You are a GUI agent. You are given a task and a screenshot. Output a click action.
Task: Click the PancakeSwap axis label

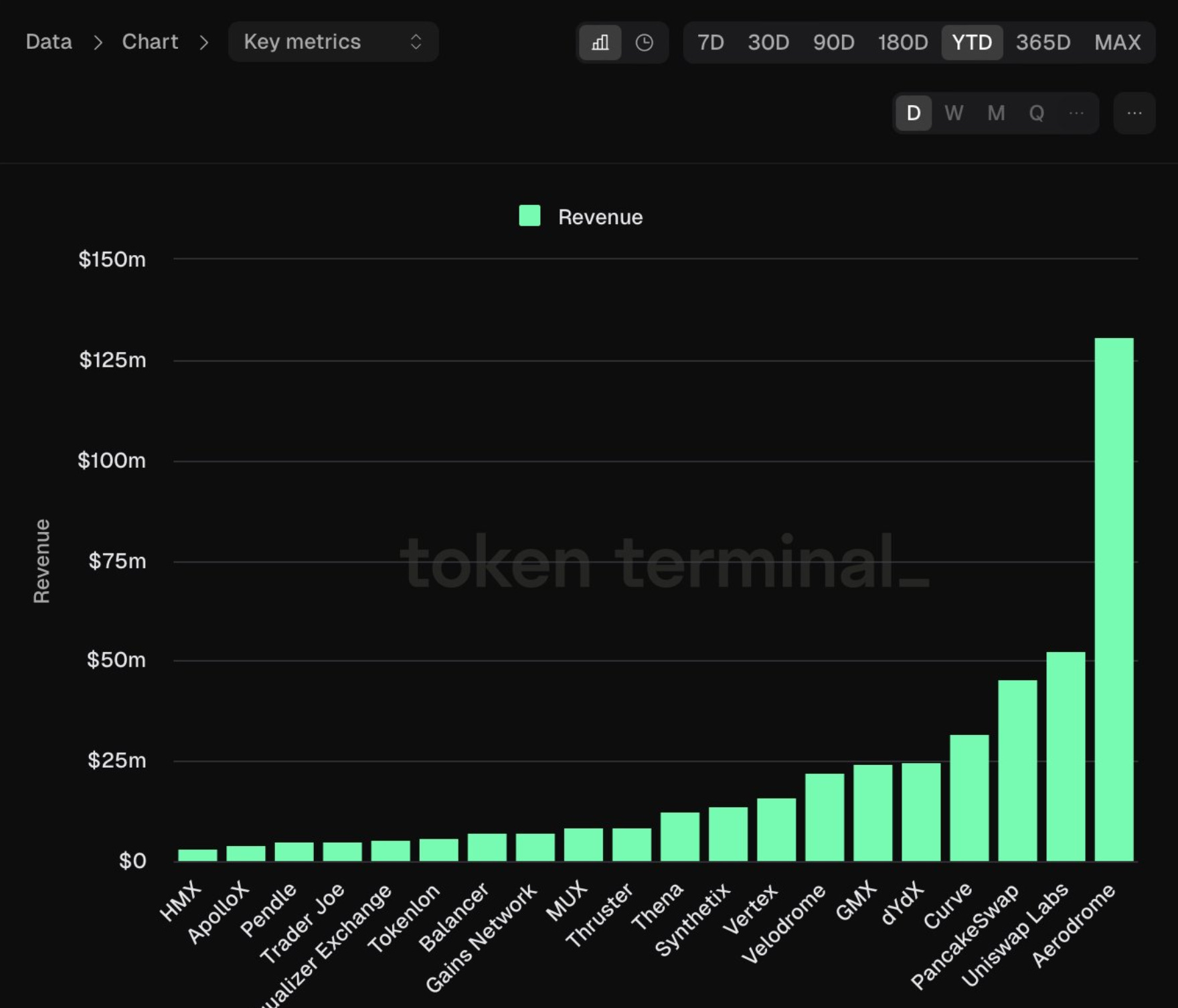(x=966, y=937)
